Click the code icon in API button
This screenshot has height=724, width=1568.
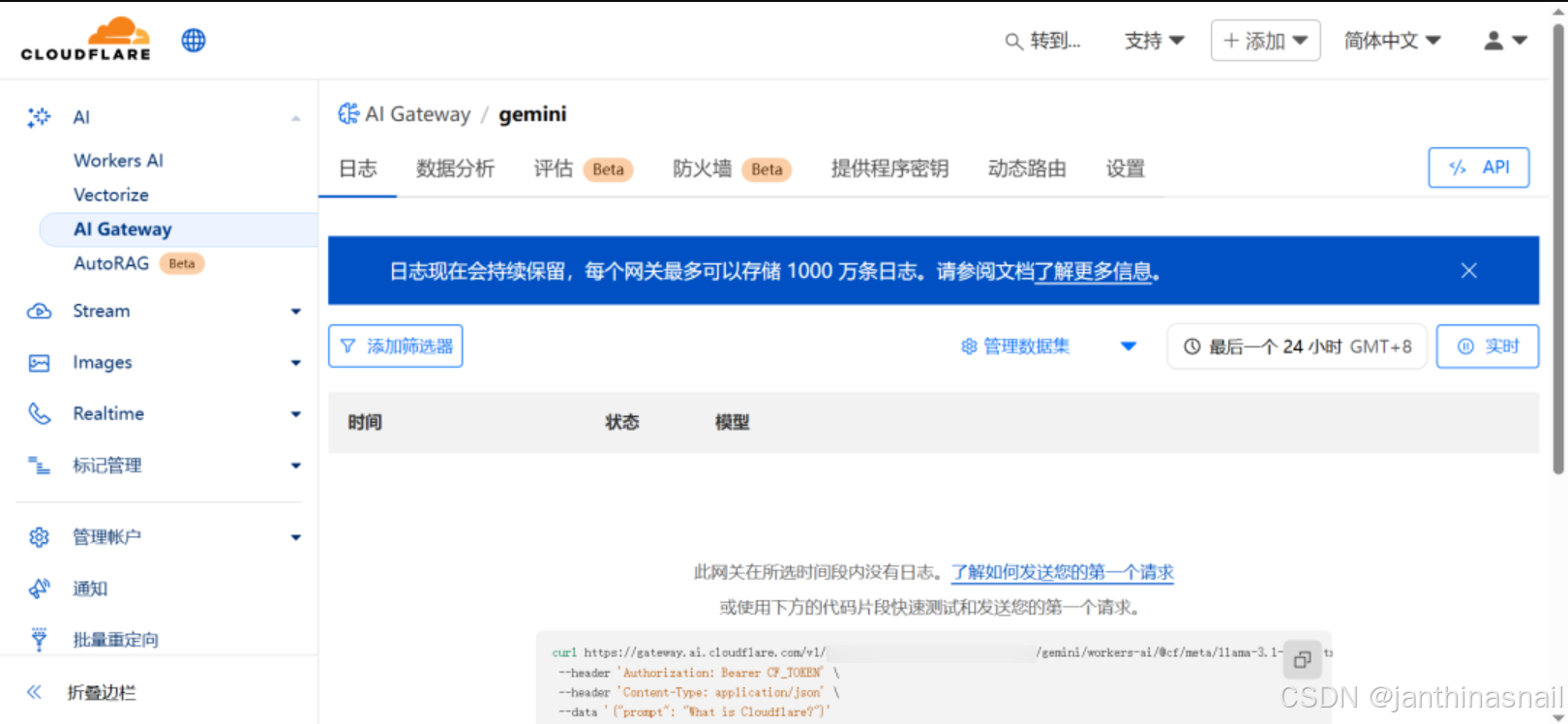tap(1458, 167)
